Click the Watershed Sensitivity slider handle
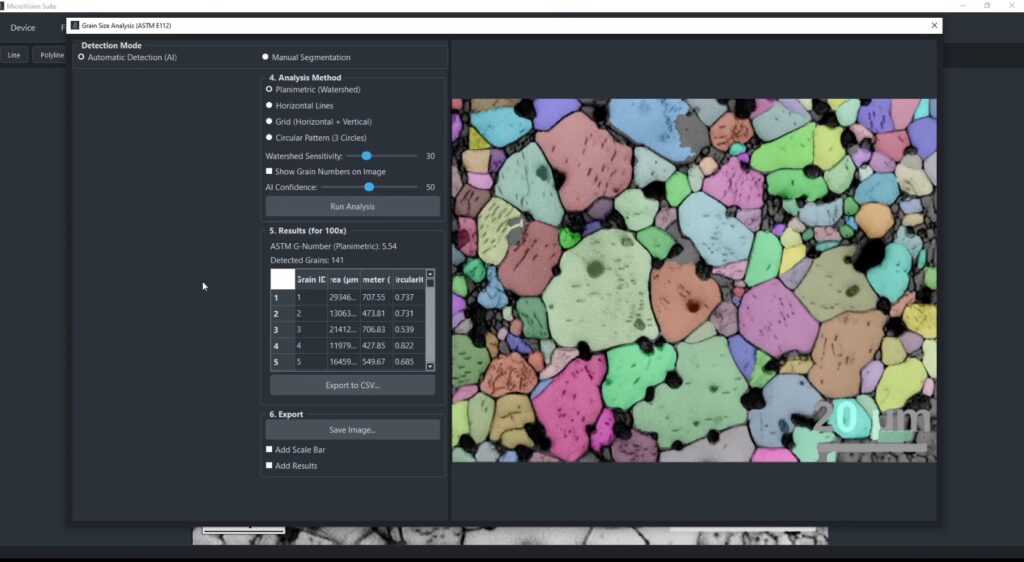This screenshot has width=1024, height=562. 367,156
